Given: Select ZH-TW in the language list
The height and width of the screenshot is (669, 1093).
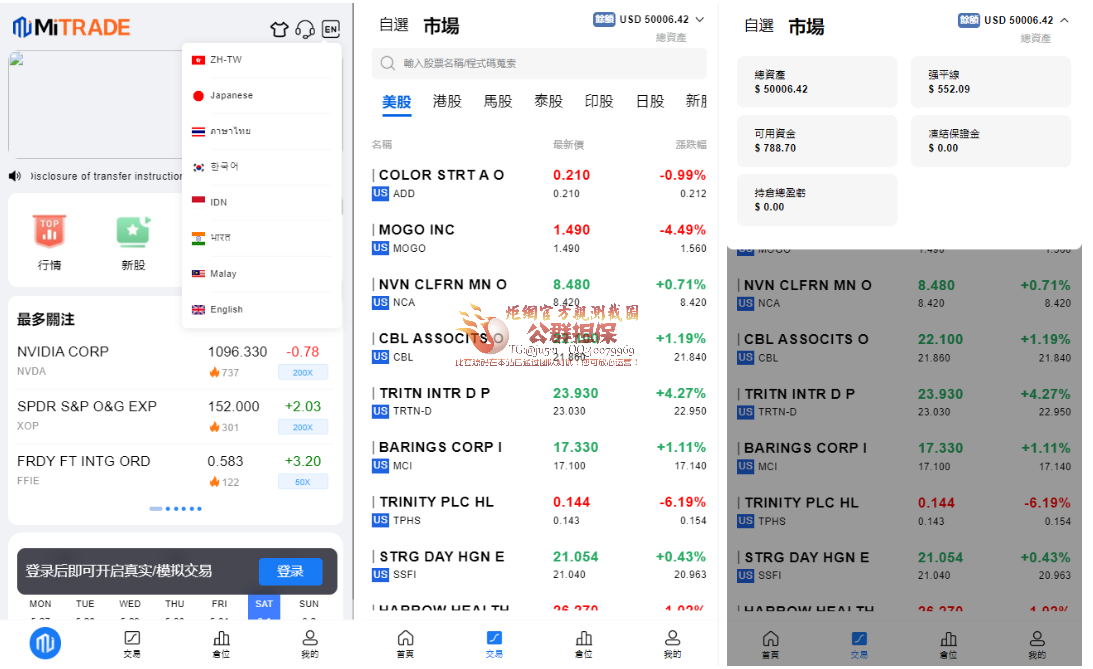Looking at the screenshot, I should click(x=225, y=60).
